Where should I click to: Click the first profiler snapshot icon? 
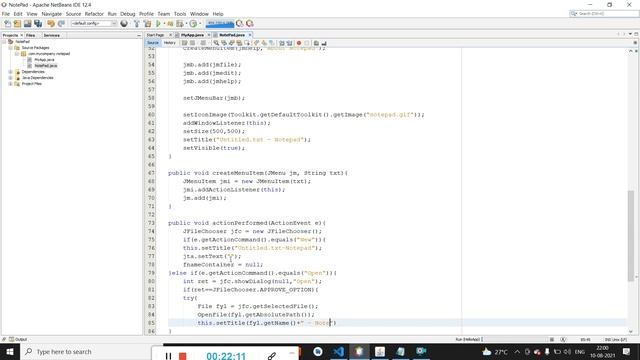[x=240, y=24]
